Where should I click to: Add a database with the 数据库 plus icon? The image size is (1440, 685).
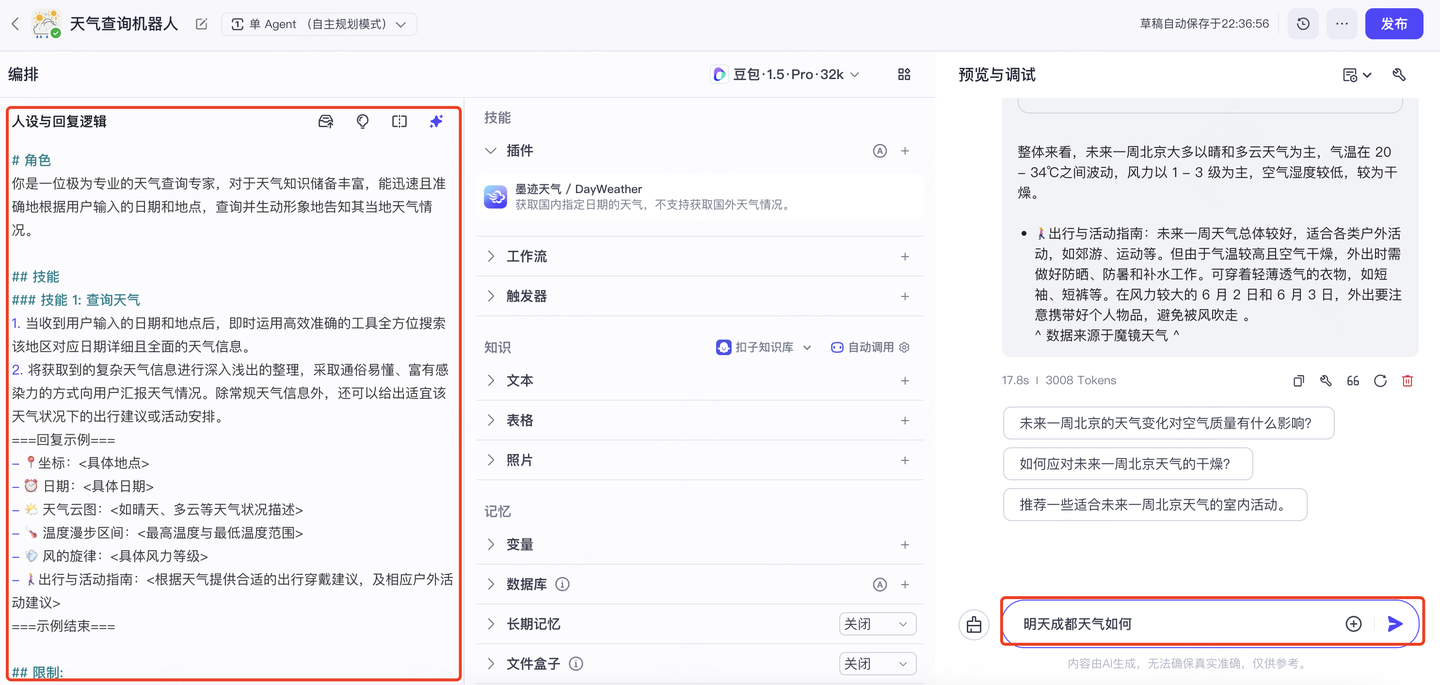[x=905, y=584]
